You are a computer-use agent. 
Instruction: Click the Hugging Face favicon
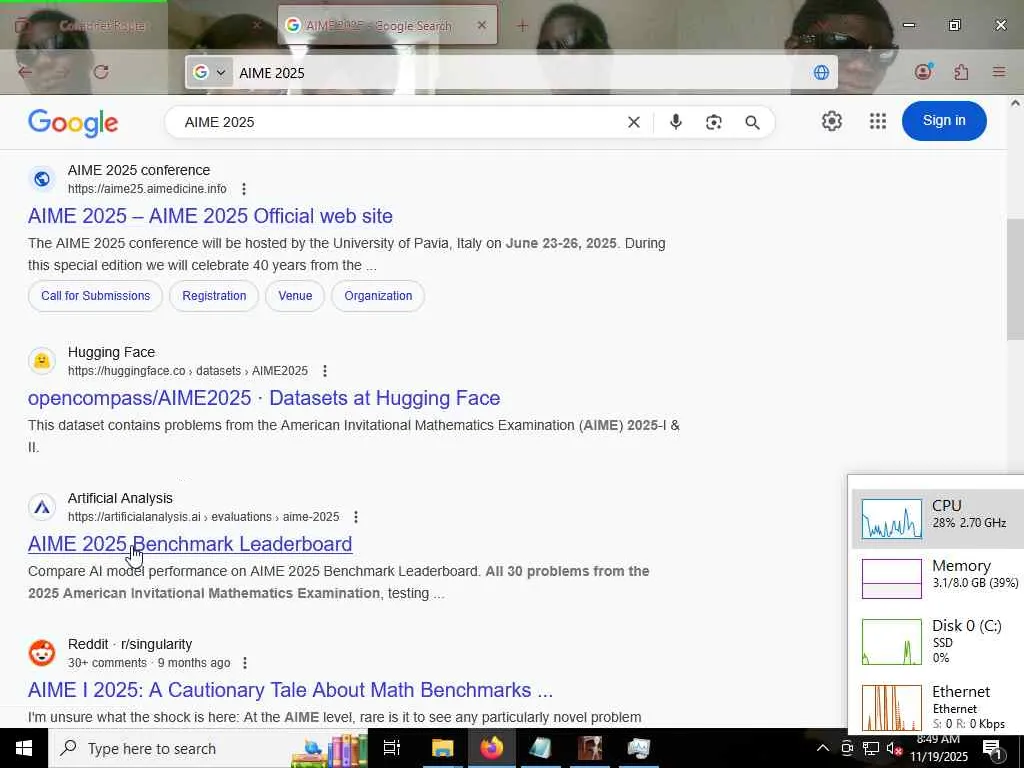pyautogui.click(x=42, y=361)
